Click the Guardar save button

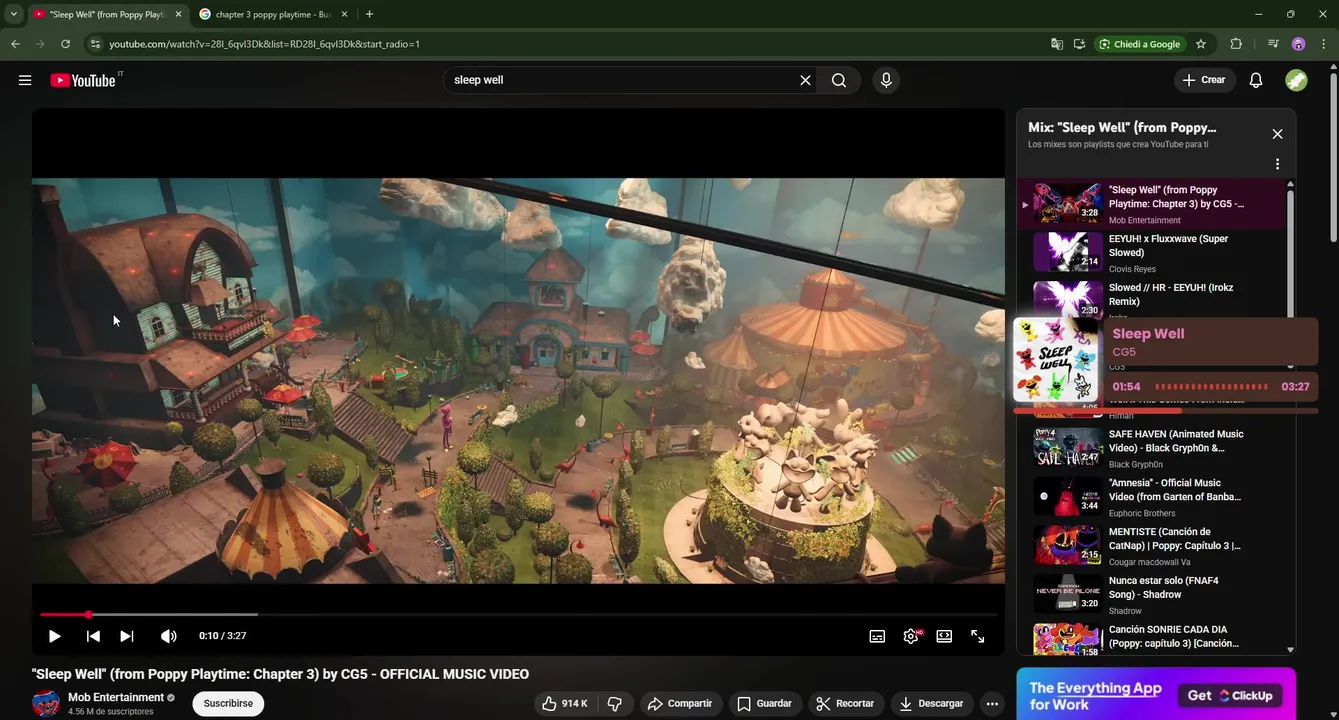[x=765, y=704]
